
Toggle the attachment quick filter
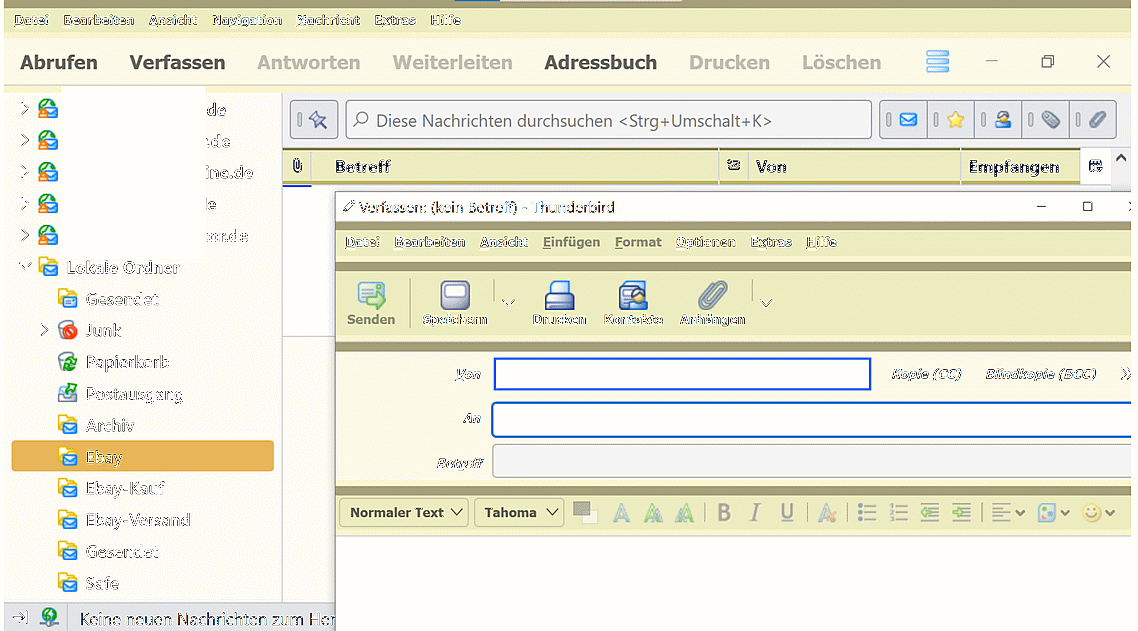[x=1097, y=120]
